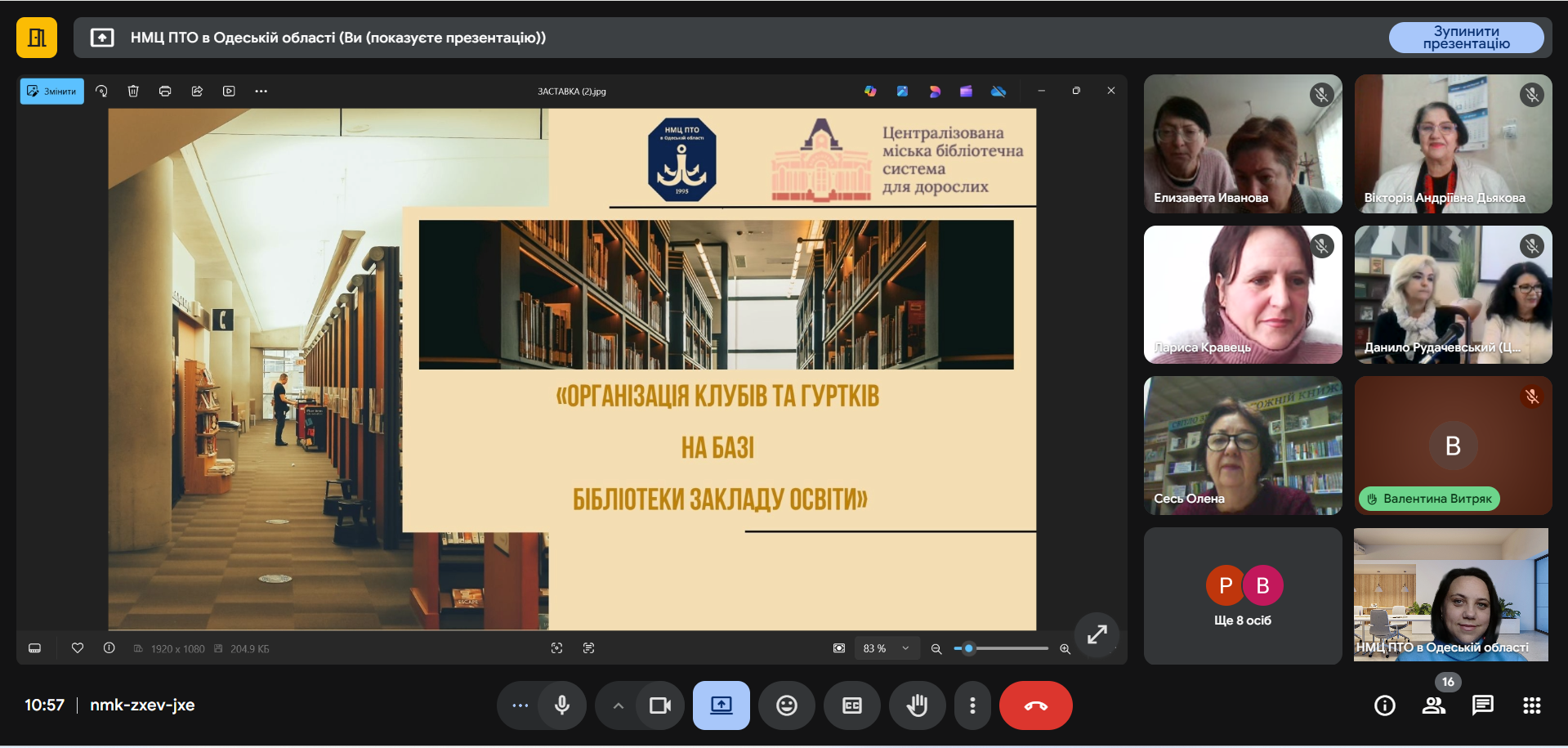
Task: Raise hand in the meeting
Action: coord(917,705)
